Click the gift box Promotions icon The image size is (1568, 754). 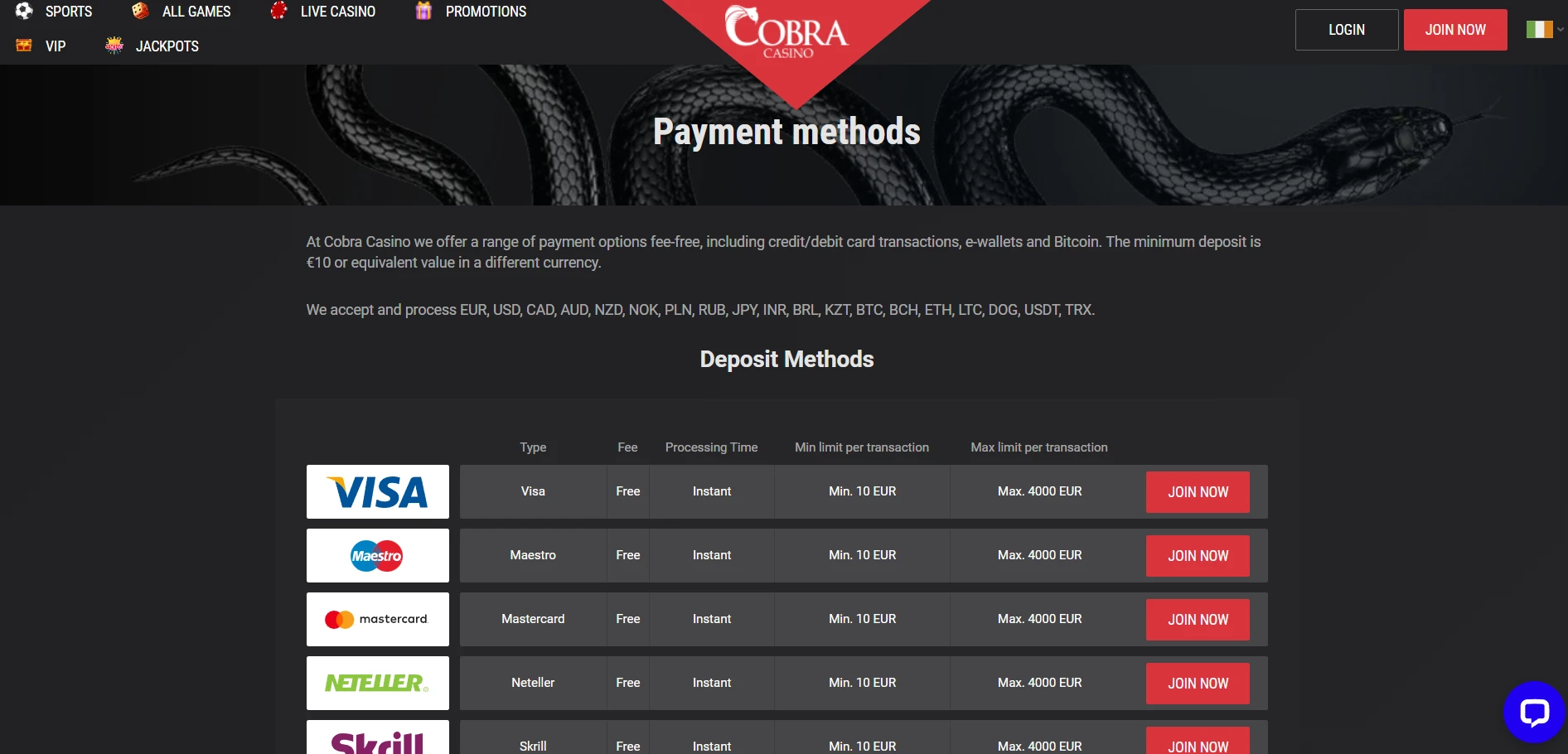pyautogui.click(x=423, y=11)
